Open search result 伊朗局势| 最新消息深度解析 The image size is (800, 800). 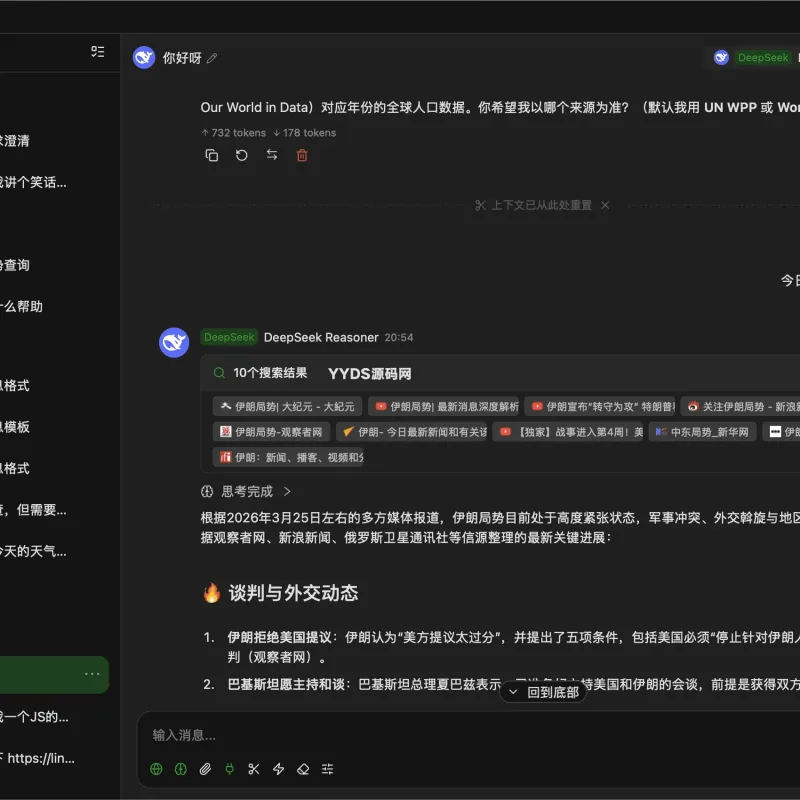[x=443, y=407]
